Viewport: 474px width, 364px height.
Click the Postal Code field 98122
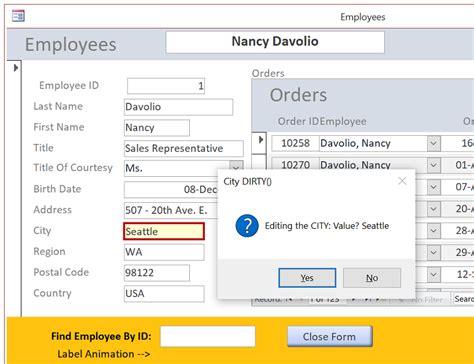pyautogui.click(x=157, y=273)
